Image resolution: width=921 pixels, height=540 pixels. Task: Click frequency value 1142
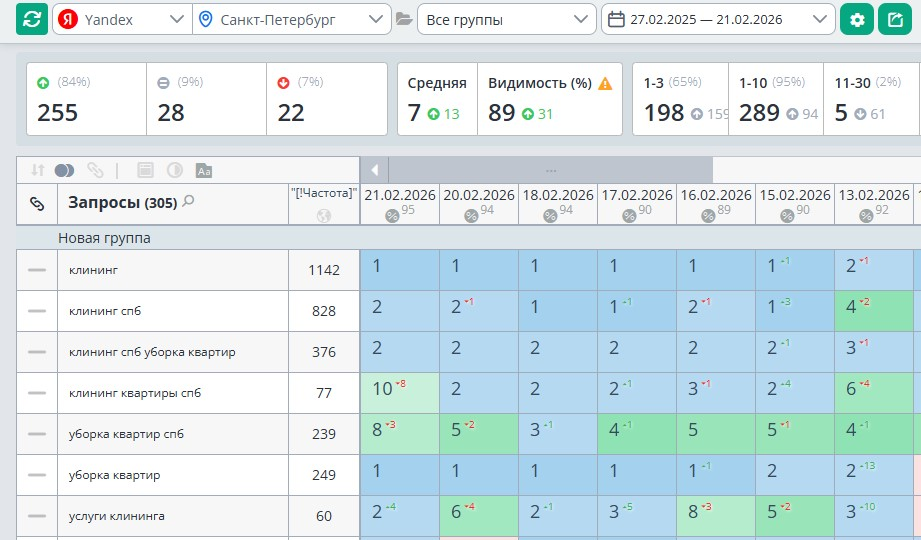click(x=324, y=270)
